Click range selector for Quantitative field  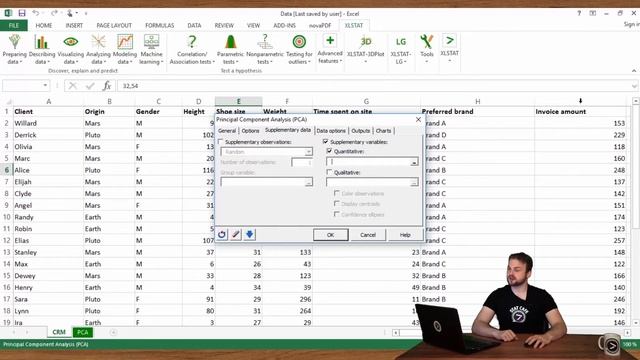pos(414,162)
